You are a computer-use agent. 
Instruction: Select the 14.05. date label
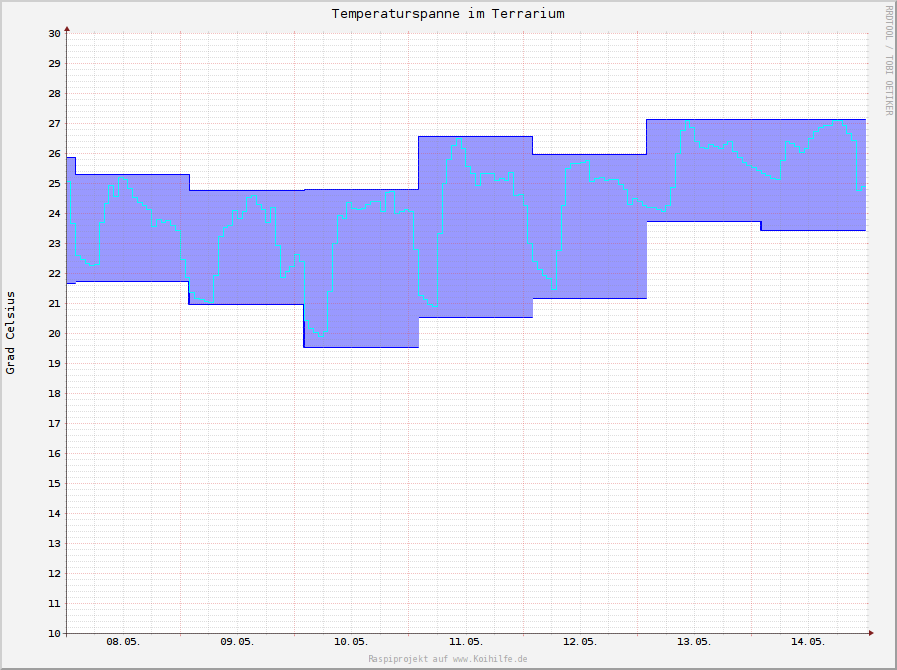tap(808, 641)
